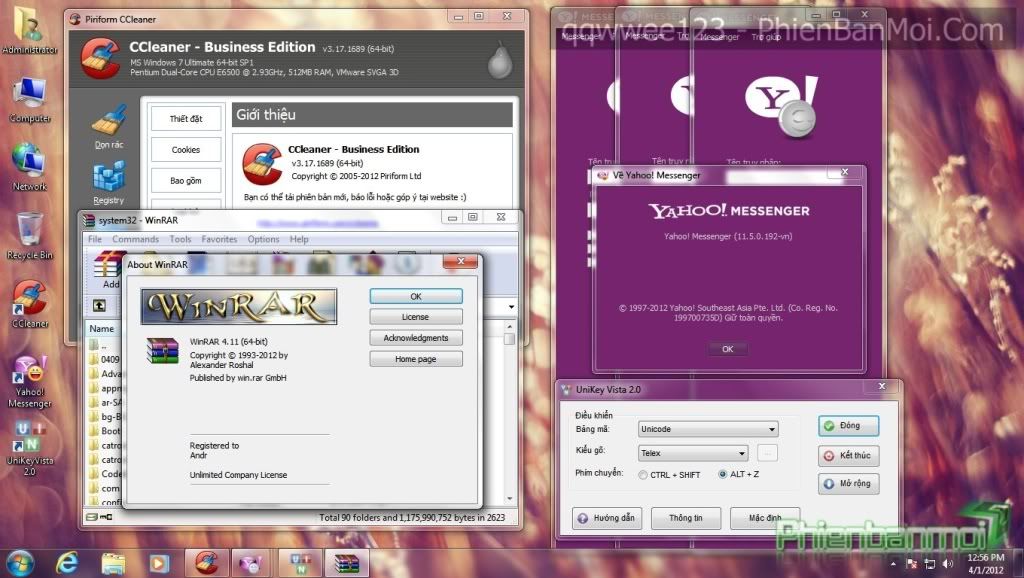Screen dimensions: 1024x578
Task: Show hidden icons in the system tray
Action: (893, 564)
